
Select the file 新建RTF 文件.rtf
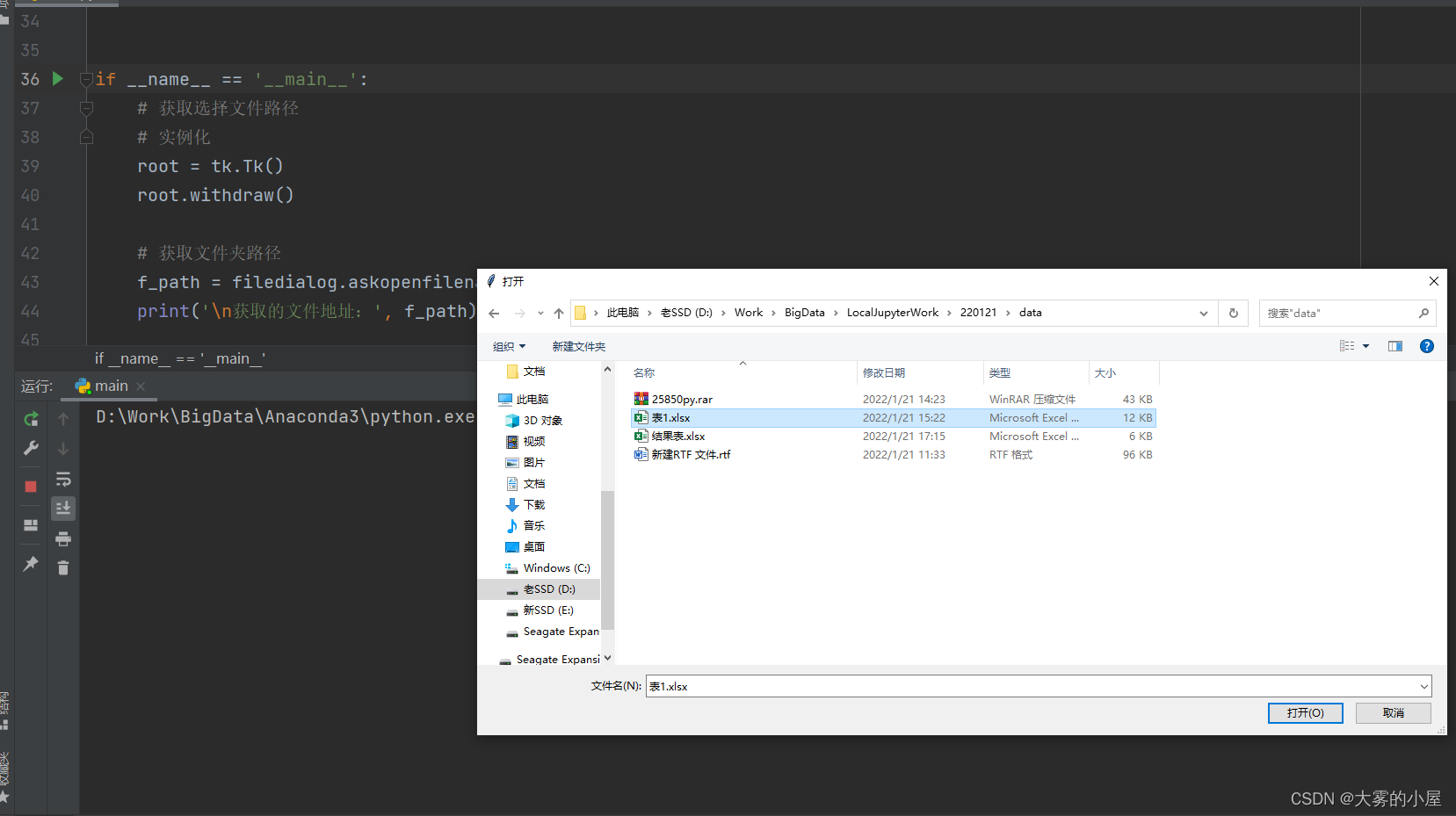(x=894, y=455)
